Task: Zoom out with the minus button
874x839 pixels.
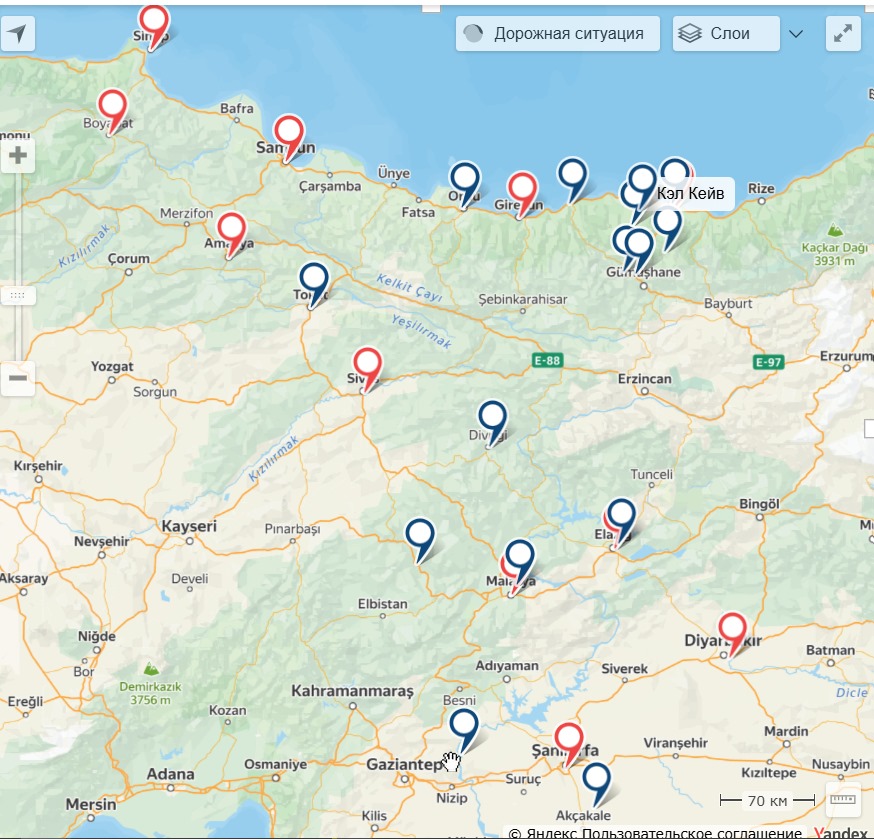Action: 17,378
